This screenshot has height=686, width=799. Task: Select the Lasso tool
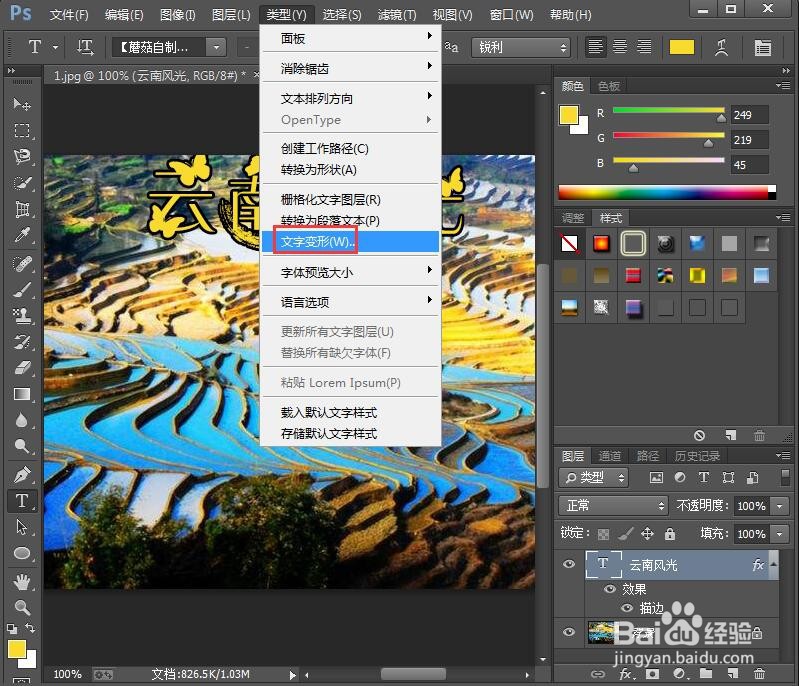click(21, 156)
